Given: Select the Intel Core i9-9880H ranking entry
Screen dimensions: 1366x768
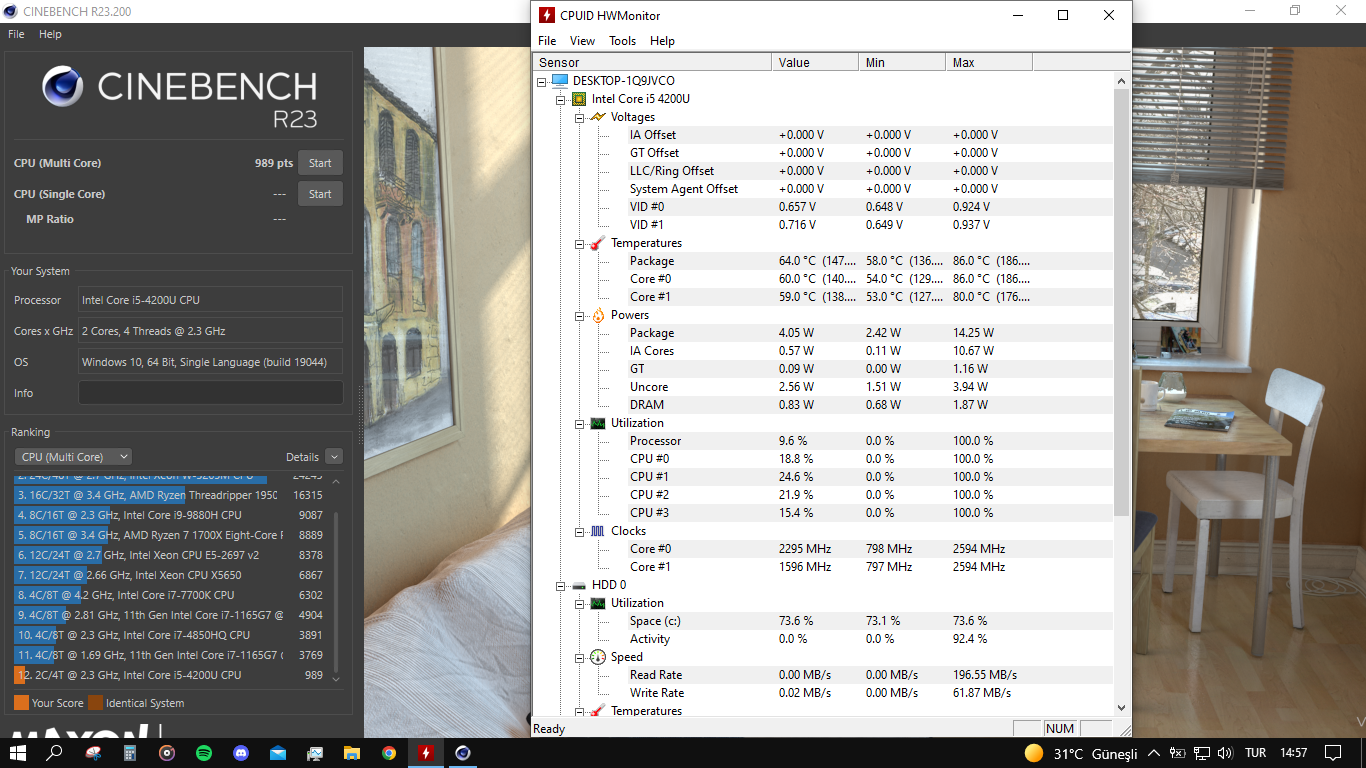Looking at the screenshot, I should 170,515.
